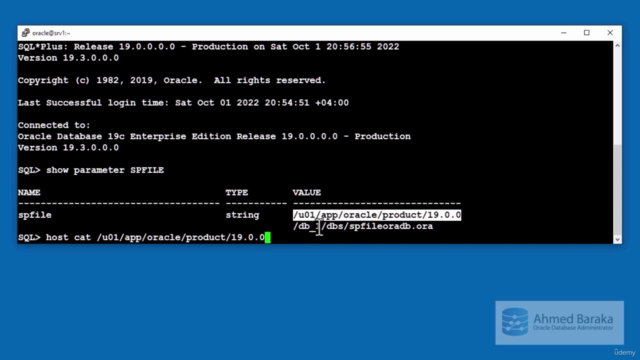Click the SQL*Plus Release 19.0.0.0.0 line
The height and width of the screenshot is (360, 640).
(x=209, y=47)
